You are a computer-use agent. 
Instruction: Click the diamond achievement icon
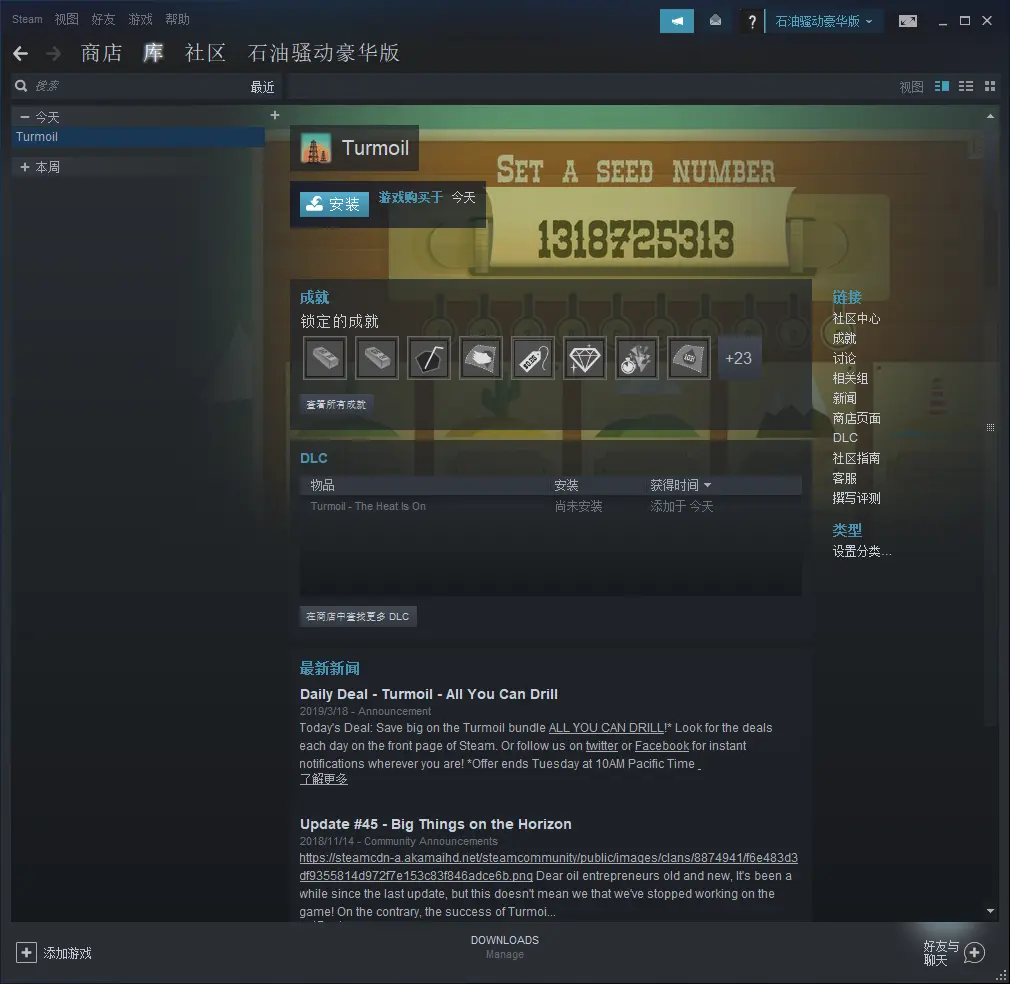[x=585, y=358]
